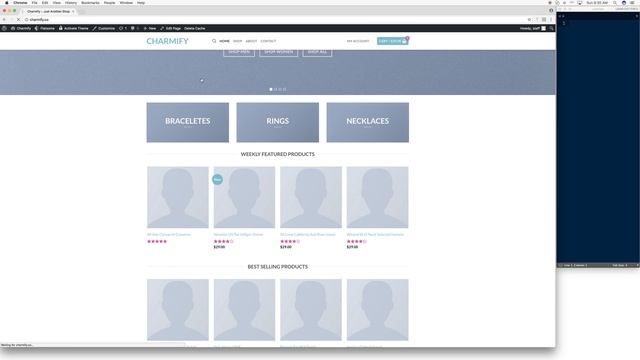Go to ABOUT in site navigation
The image size is (640, 360).
[251, 41]
